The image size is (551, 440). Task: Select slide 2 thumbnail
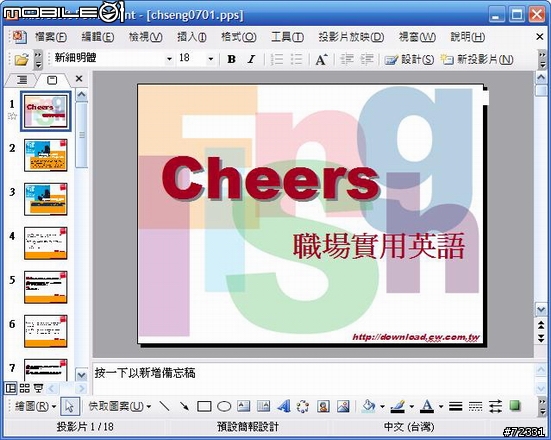click(x=46, y=155)
